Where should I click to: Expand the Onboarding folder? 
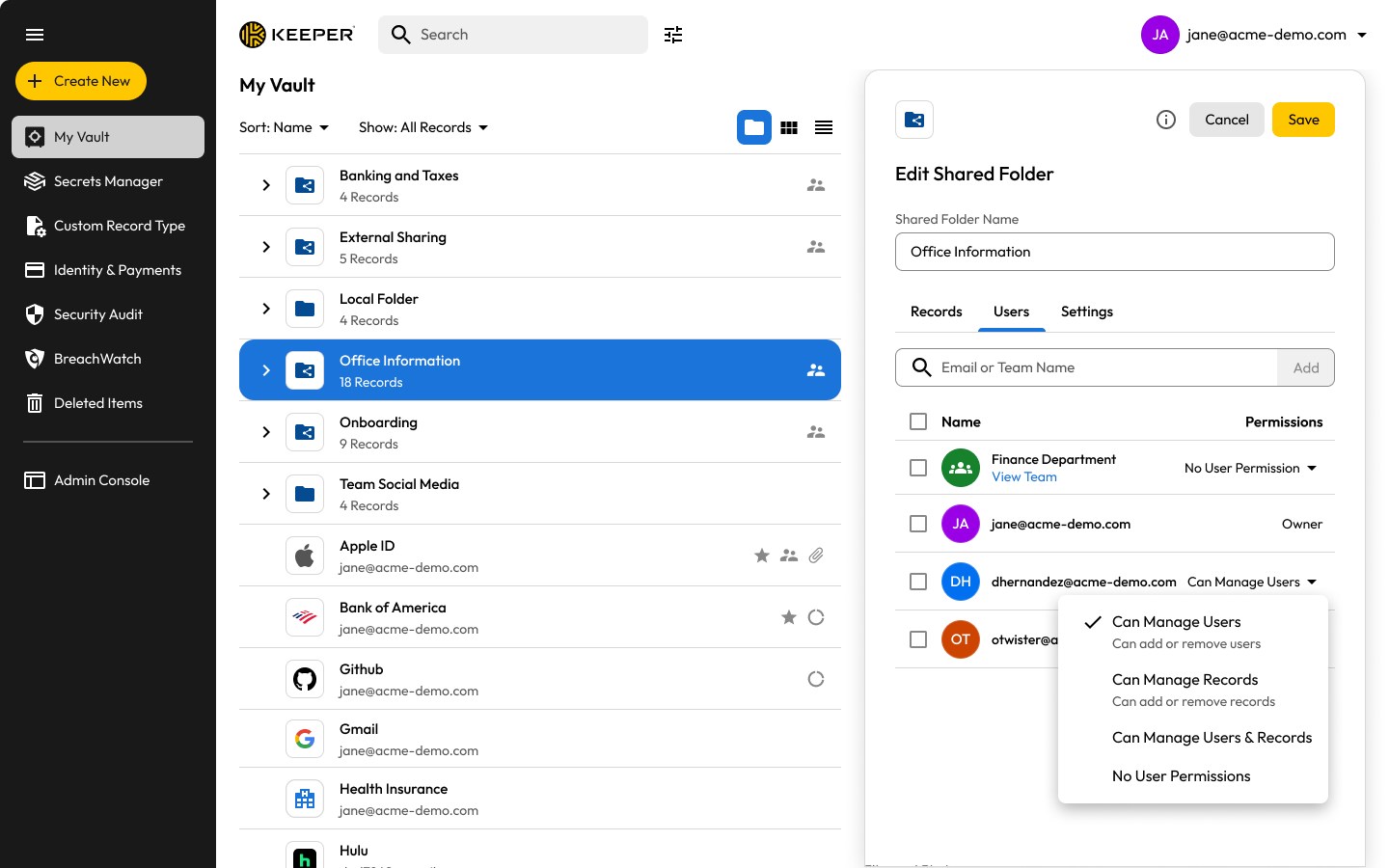(266, 432)
